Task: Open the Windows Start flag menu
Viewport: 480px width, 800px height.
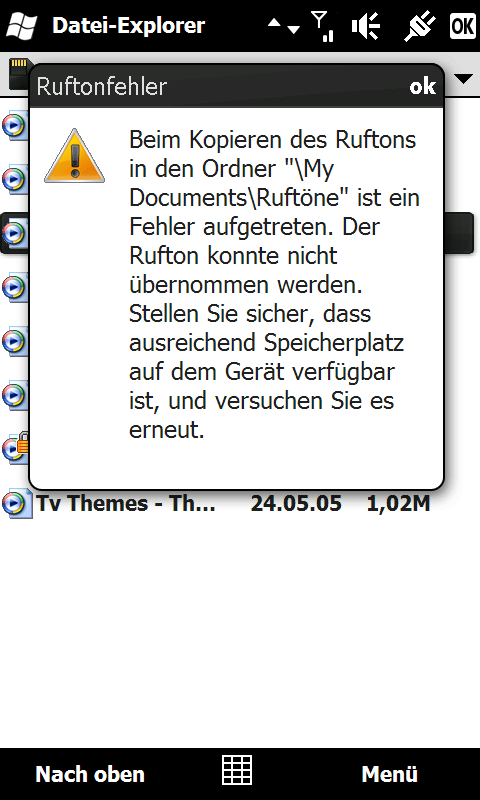Action: pyautogui.click(x=22, y=26)
